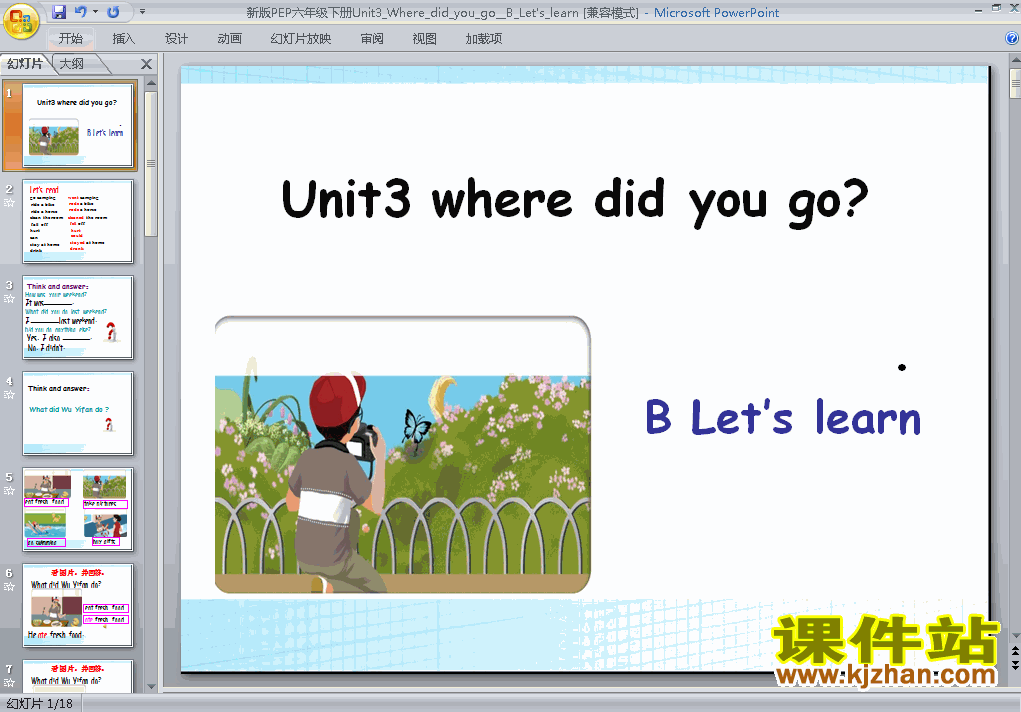The width and height of the screenshot is (1021, 712).
Task: Open the 动画 ribbon tab
Action: pyautogui.click(x=229, y=38)
